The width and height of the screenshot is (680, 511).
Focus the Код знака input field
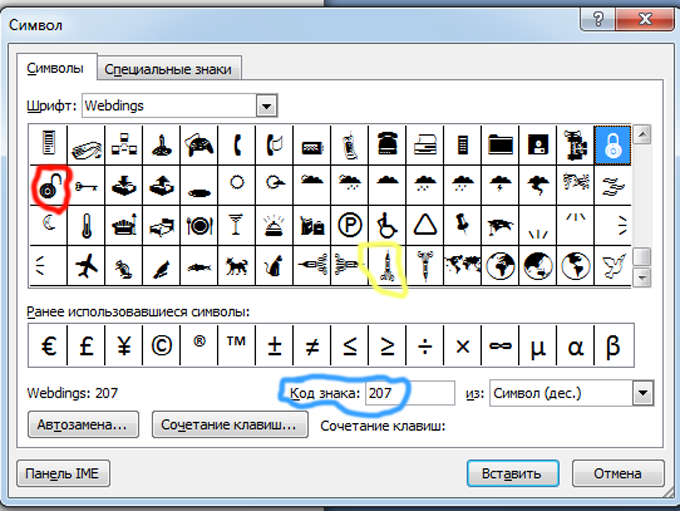(410, 393)
